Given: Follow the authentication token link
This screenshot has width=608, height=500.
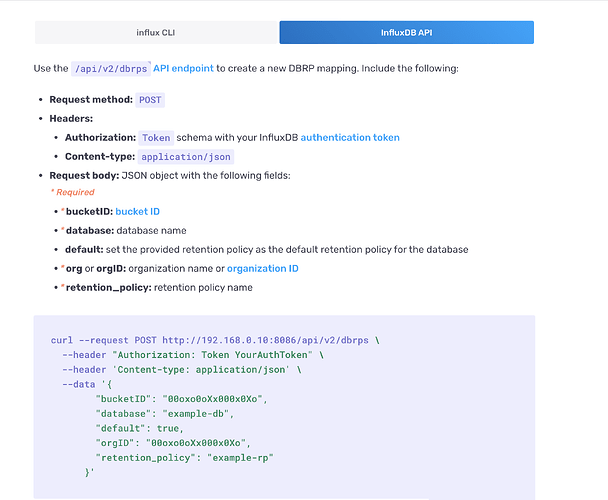Looking at the screenshot, I should [350, 138].
